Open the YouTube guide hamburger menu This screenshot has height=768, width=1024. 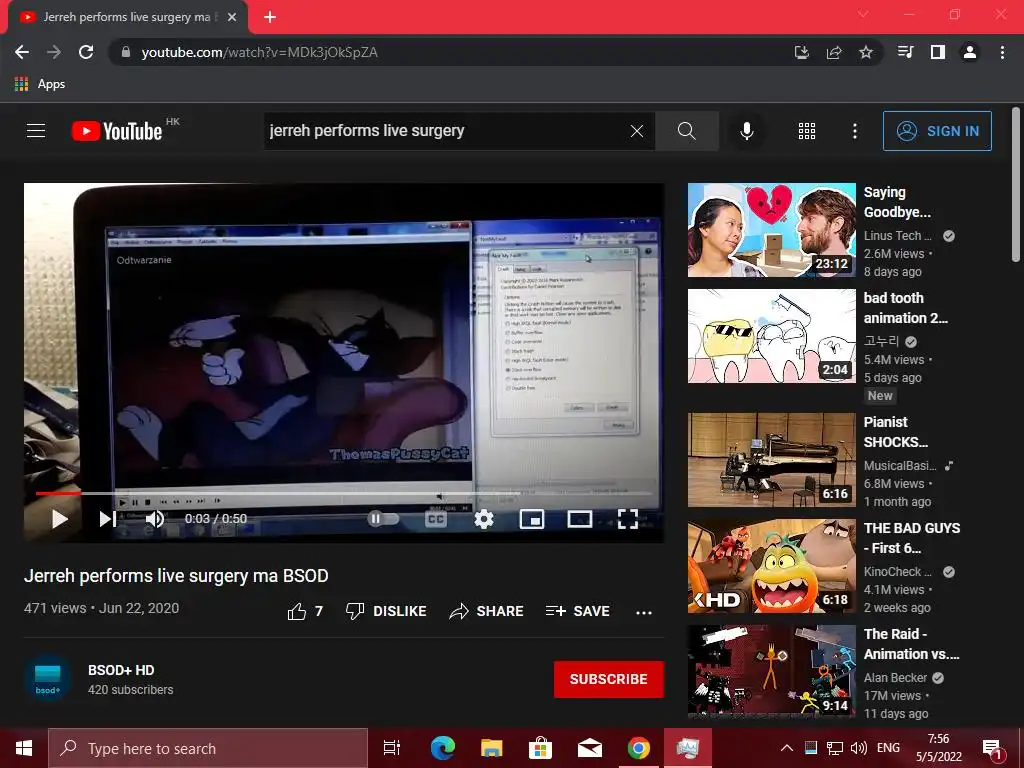[x=36, y=131]
